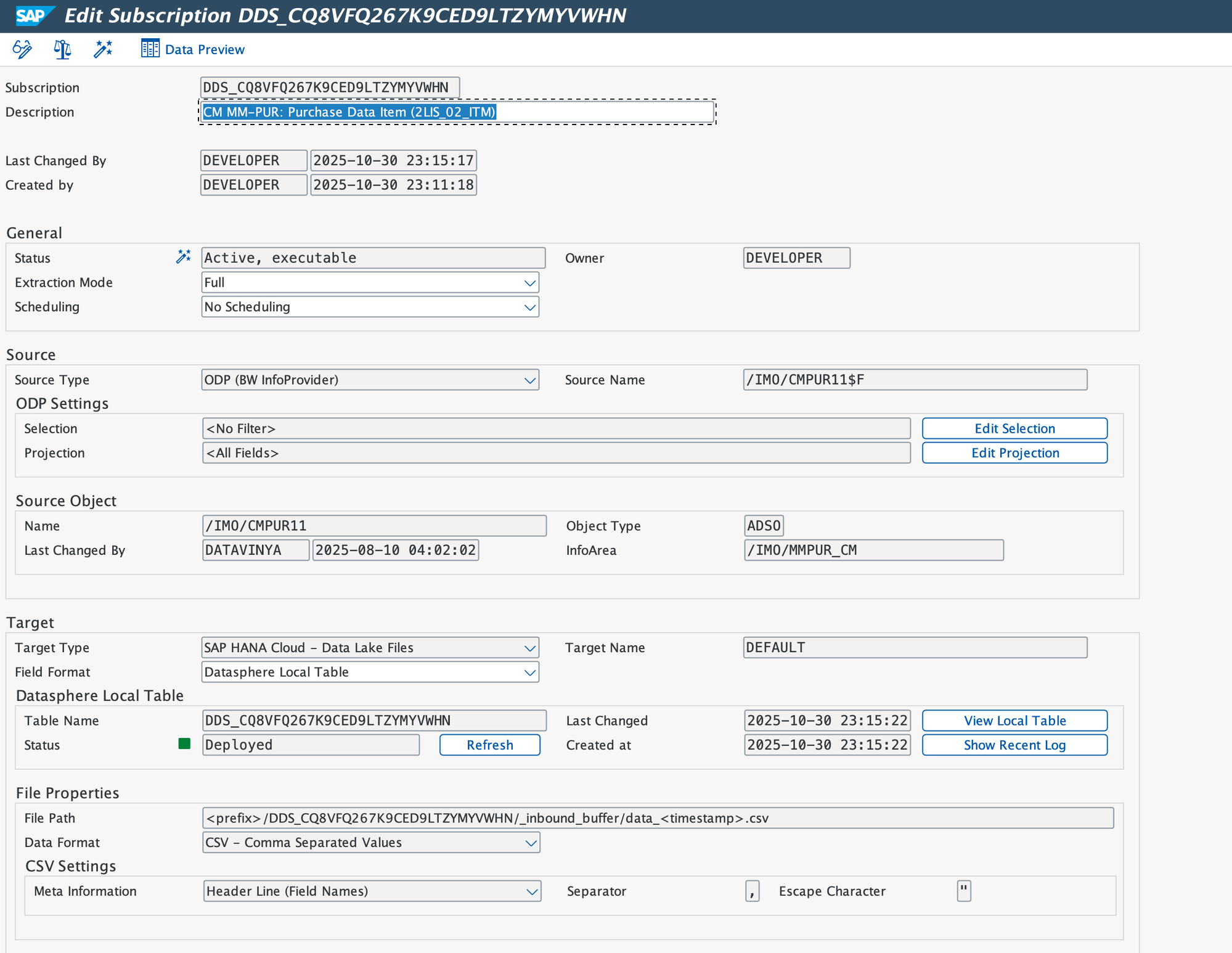The height and width of the screenshot is (953, 1232).
Task: Open the Target Type dropdown
Action: click(529, 648)
